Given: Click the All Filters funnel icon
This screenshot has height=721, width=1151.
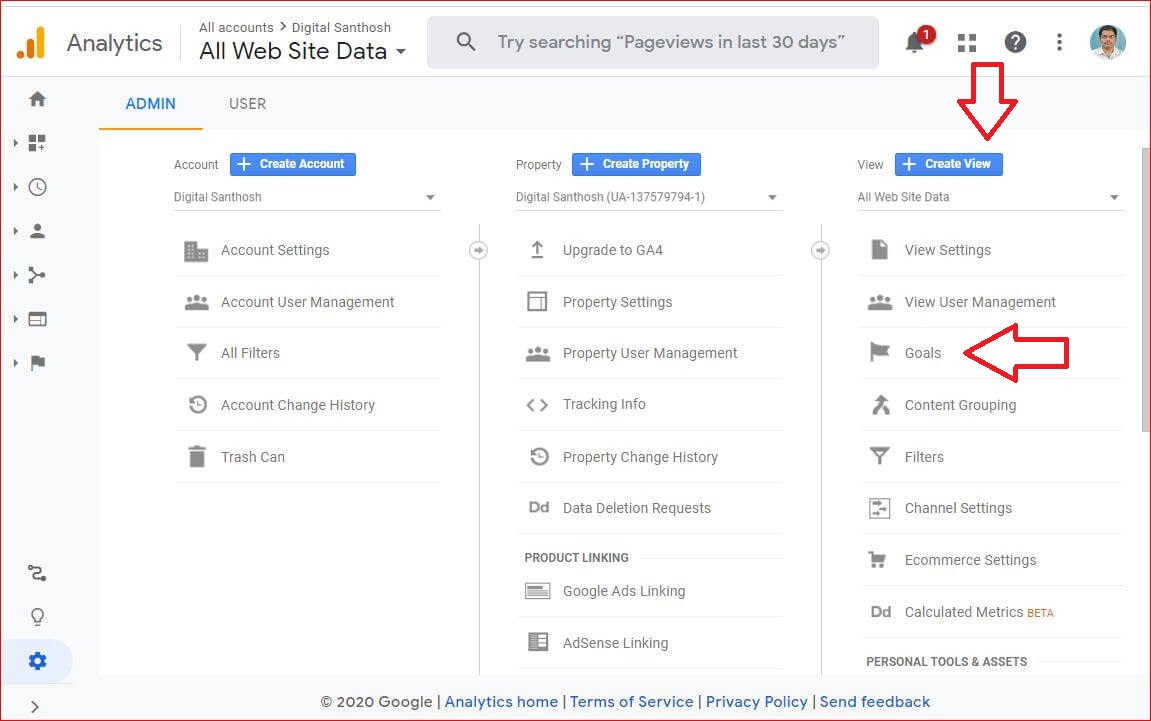Looking at the screenshot, I should (197, 353).
